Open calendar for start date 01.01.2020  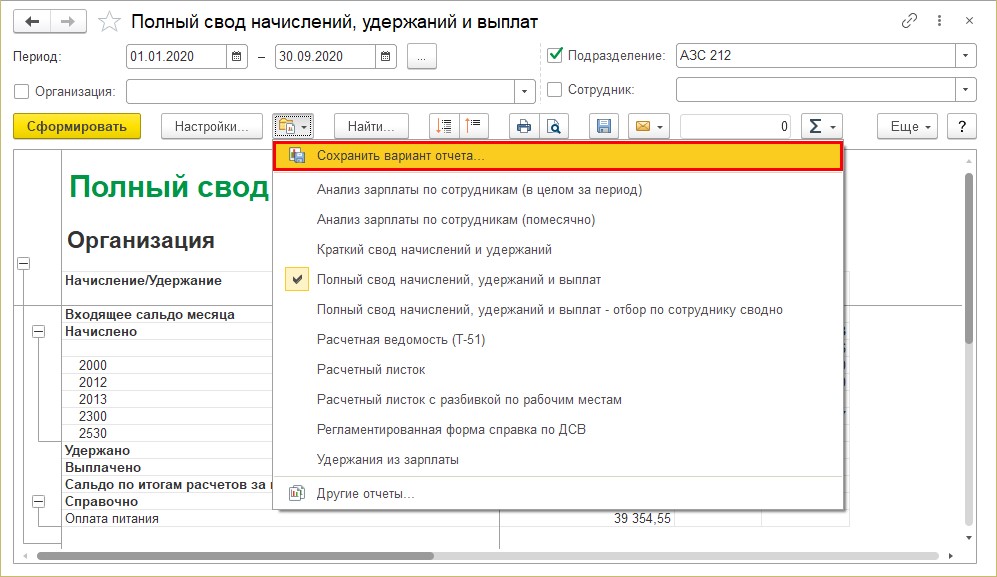coord(237,56)
